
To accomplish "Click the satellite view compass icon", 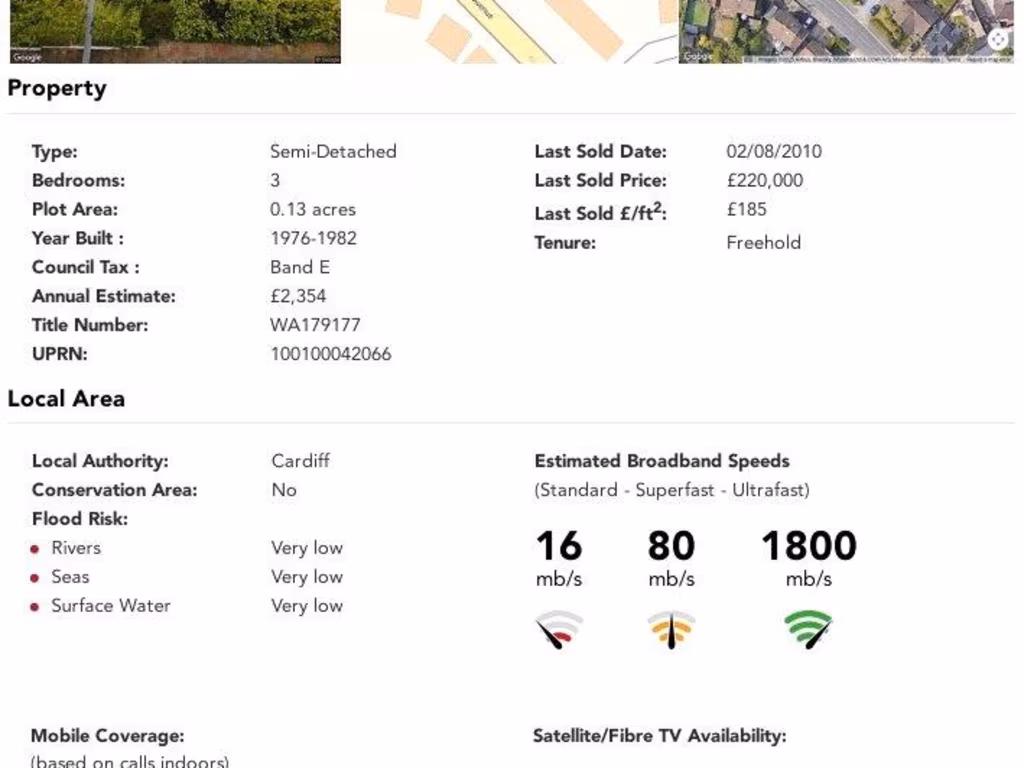I will pyautogui.click(x=998, y=39).
